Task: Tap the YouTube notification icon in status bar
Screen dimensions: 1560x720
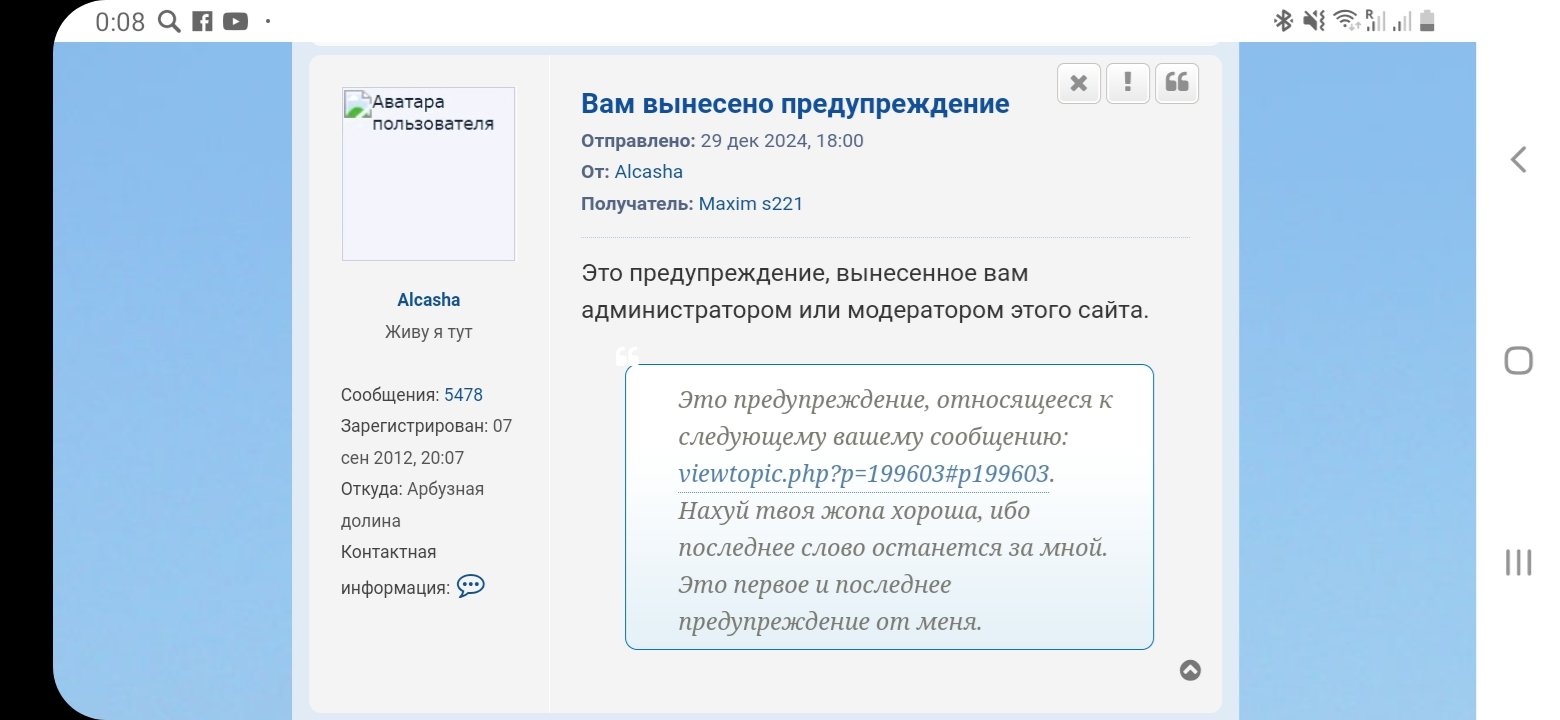Action: point(235,21)
